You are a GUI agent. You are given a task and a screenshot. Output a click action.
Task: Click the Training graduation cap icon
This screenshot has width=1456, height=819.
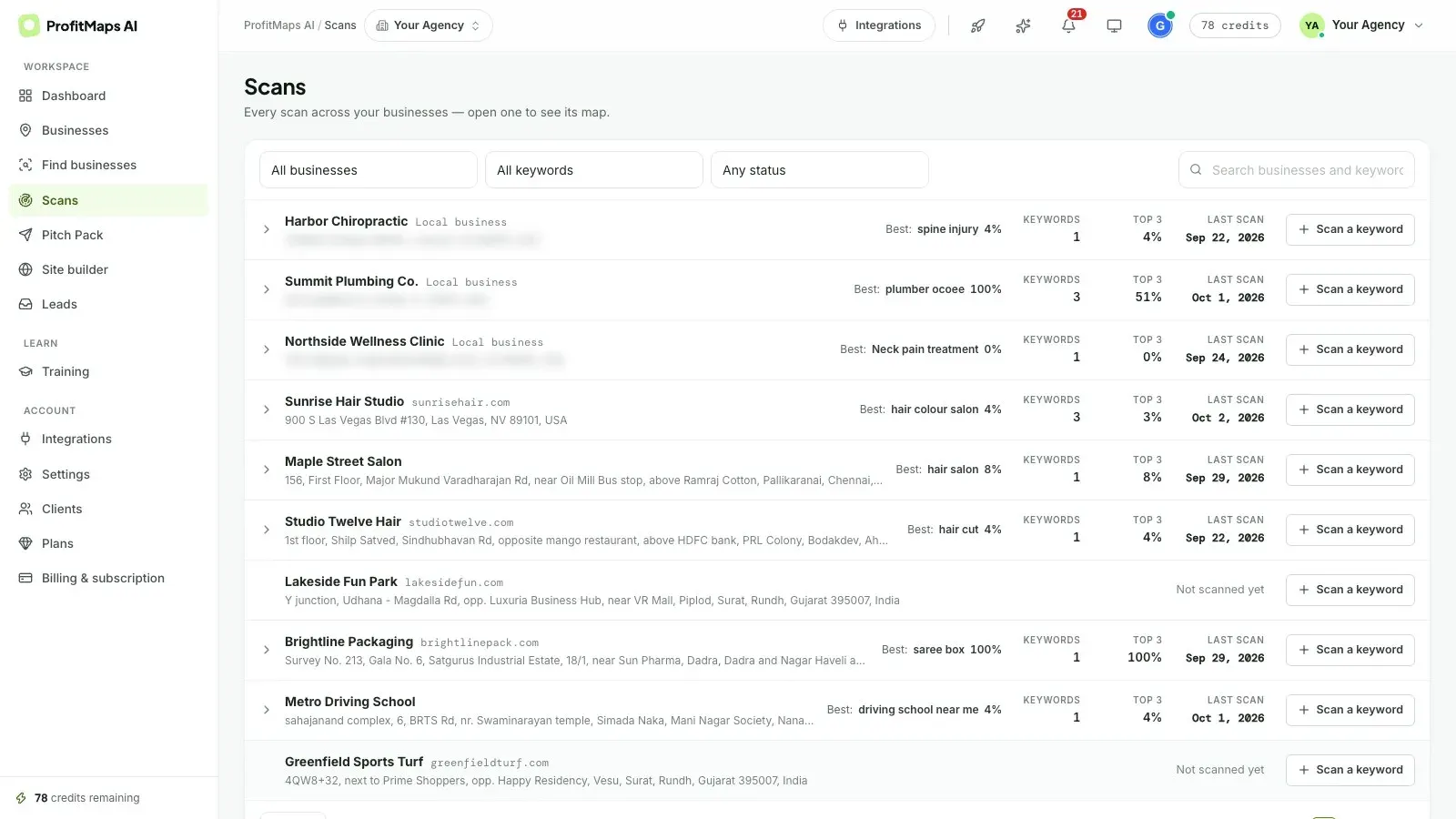[25, 371]
